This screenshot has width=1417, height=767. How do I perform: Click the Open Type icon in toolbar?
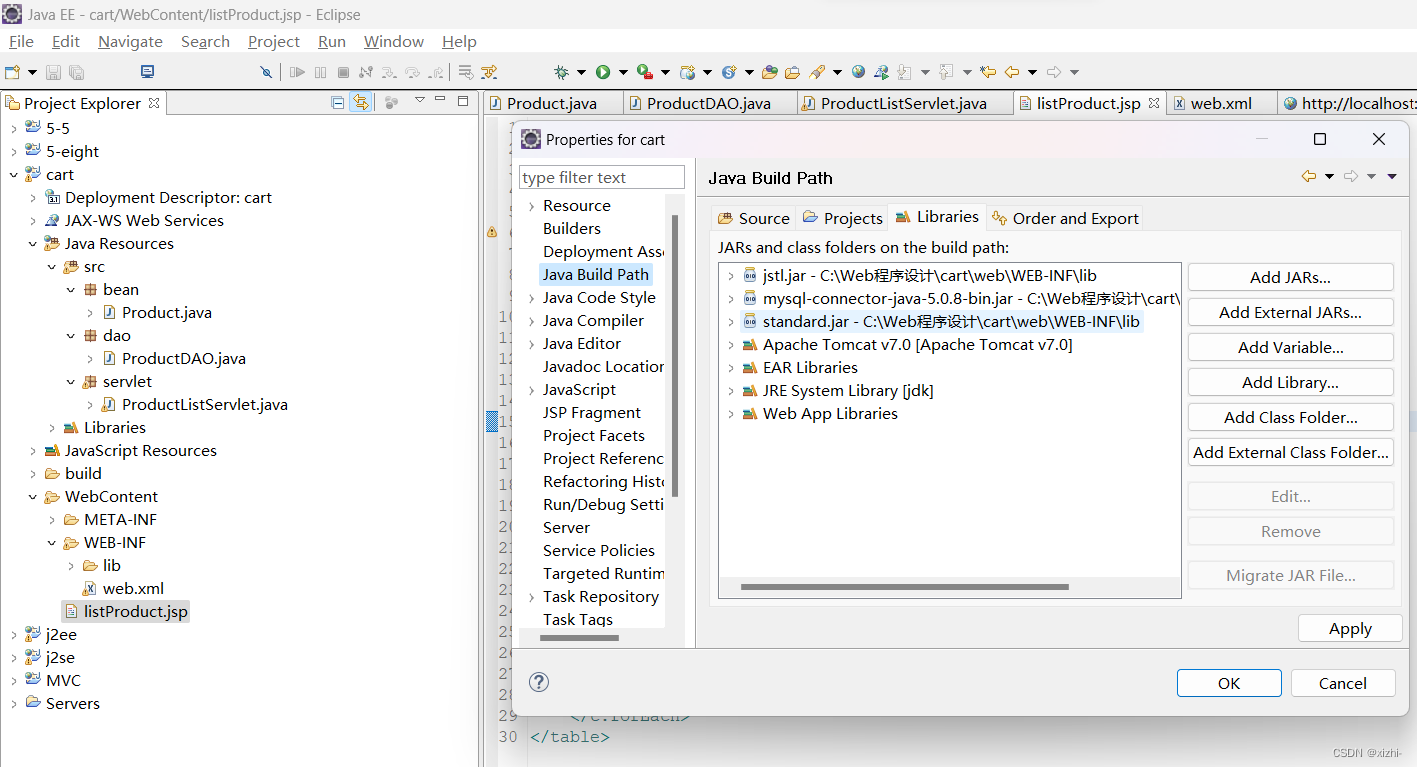[x=769, y=72]
